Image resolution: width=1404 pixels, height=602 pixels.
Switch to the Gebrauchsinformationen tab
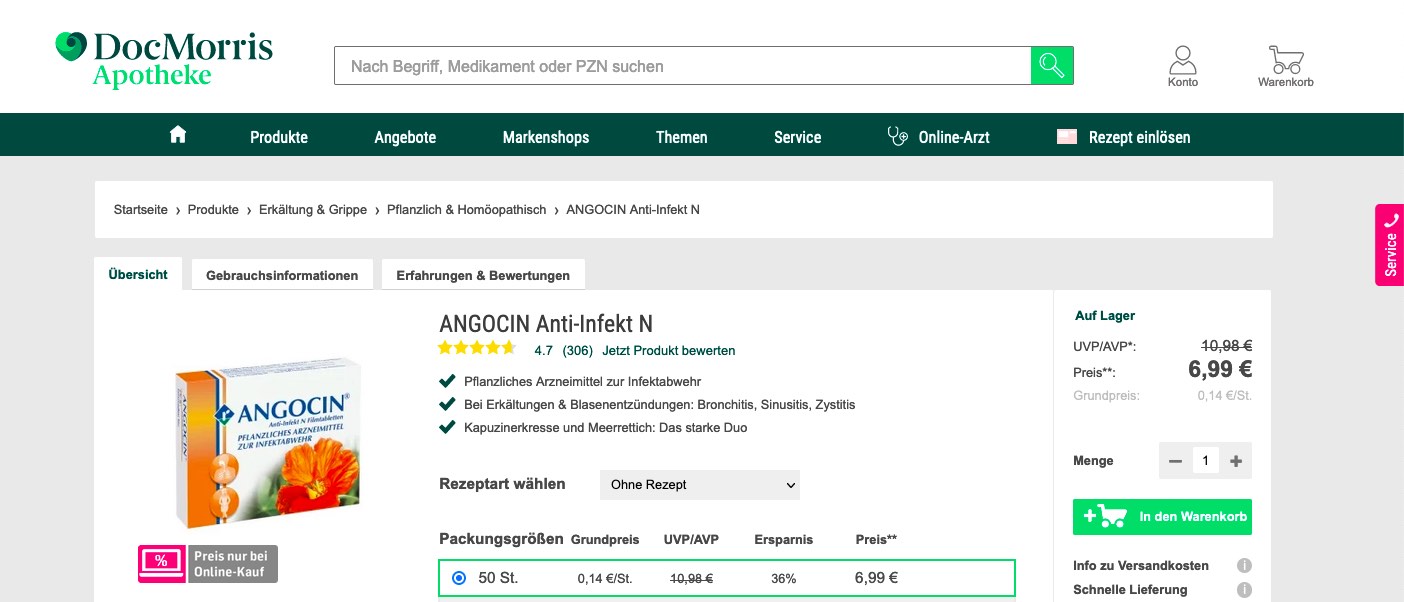pos(282,275)
